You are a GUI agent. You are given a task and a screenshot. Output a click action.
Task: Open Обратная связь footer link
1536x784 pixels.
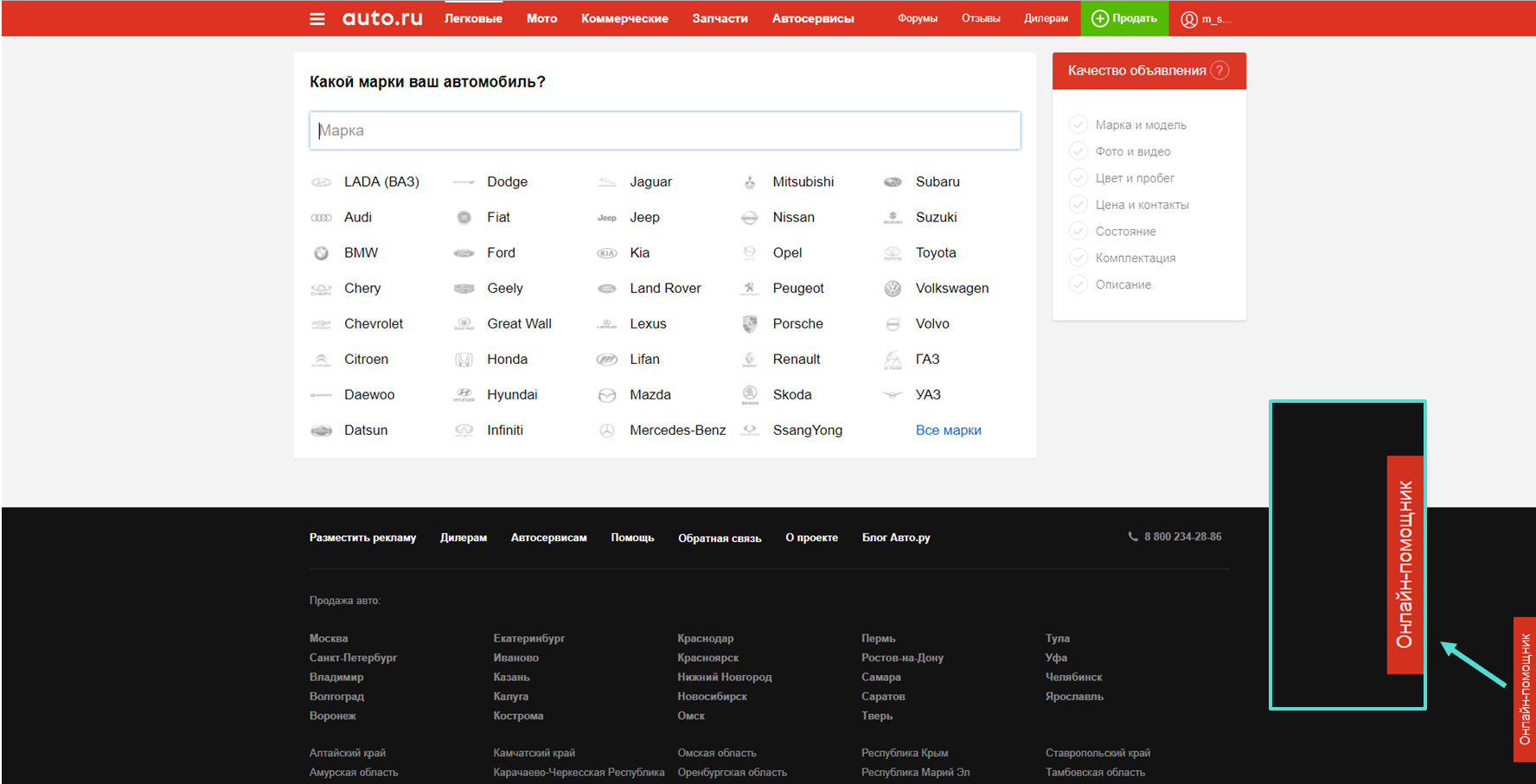720,538
